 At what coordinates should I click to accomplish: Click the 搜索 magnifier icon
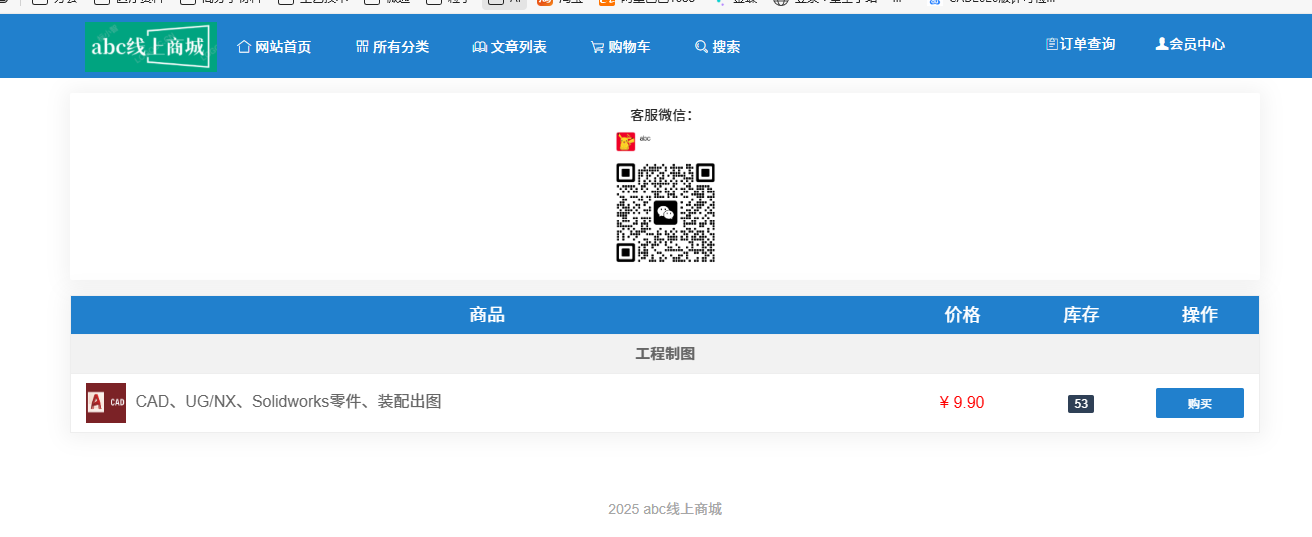click(701, 47)
